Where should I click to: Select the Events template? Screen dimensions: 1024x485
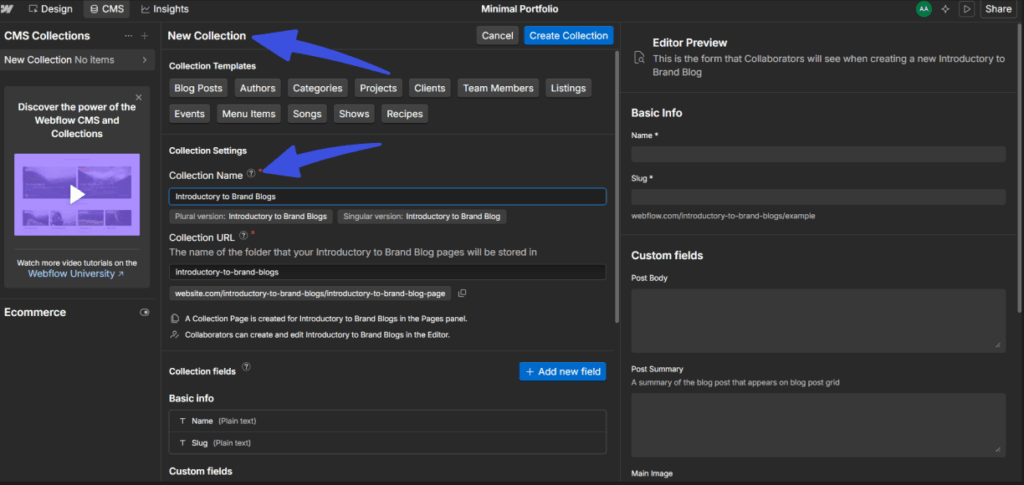tap(189, 114)
